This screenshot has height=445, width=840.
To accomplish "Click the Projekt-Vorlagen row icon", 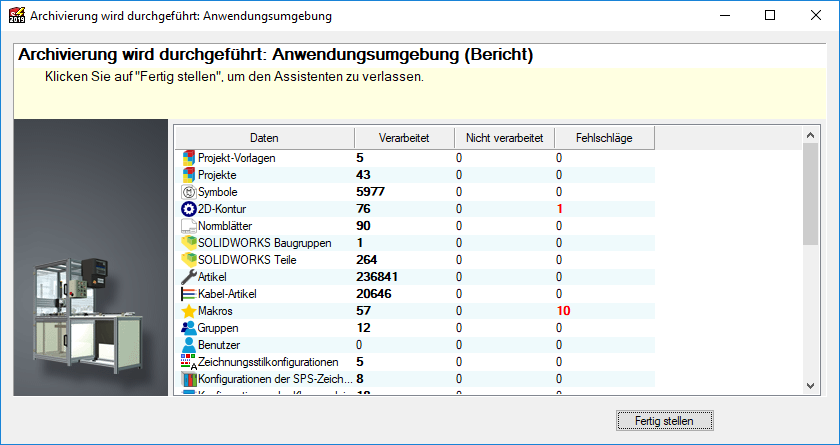I will [188, 158].
